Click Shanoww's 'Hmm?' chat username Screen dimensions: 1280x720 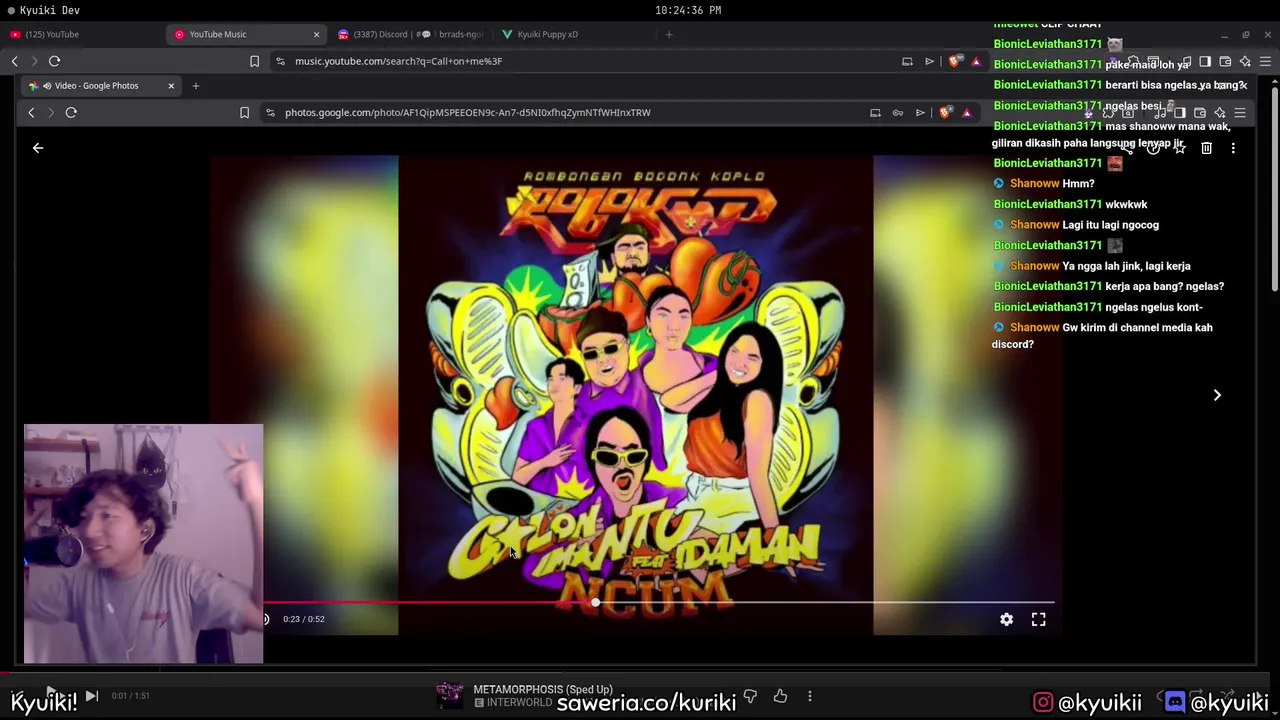click(1034, 184)
